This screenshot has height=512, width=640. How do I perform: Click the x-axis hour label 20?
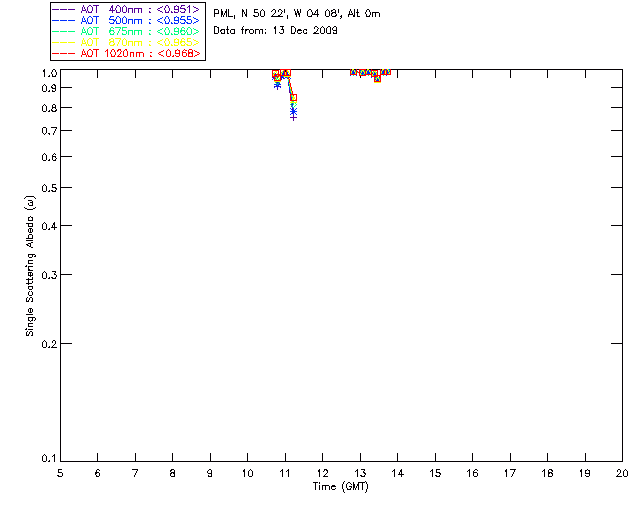click(622, 473)
